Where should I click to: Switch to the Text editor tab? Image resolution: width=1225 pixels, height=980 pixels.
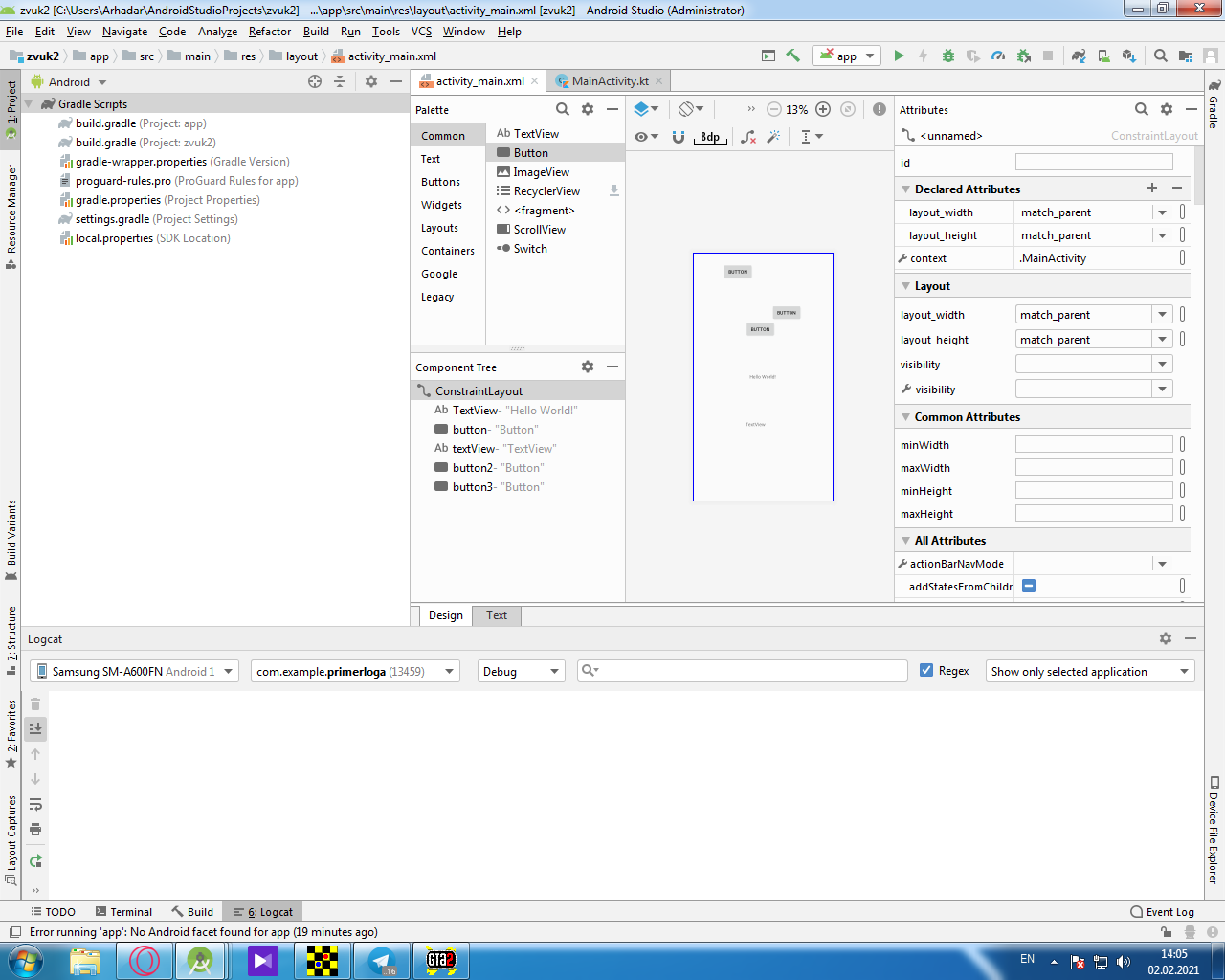[x=497, y=615]
